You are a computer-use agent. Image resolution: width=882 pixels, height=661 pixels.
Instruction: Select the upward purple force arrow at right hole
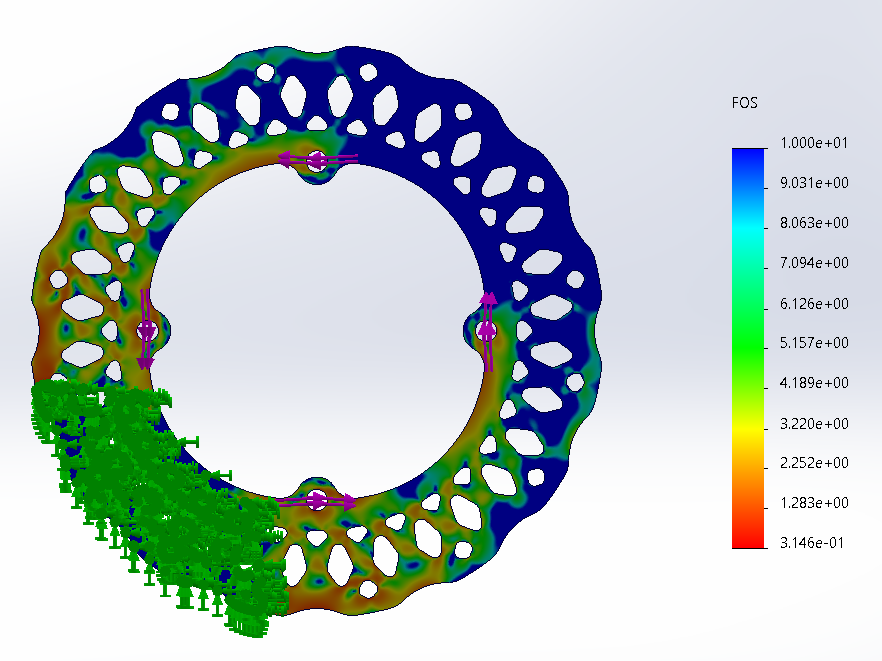tap(488, 332)
